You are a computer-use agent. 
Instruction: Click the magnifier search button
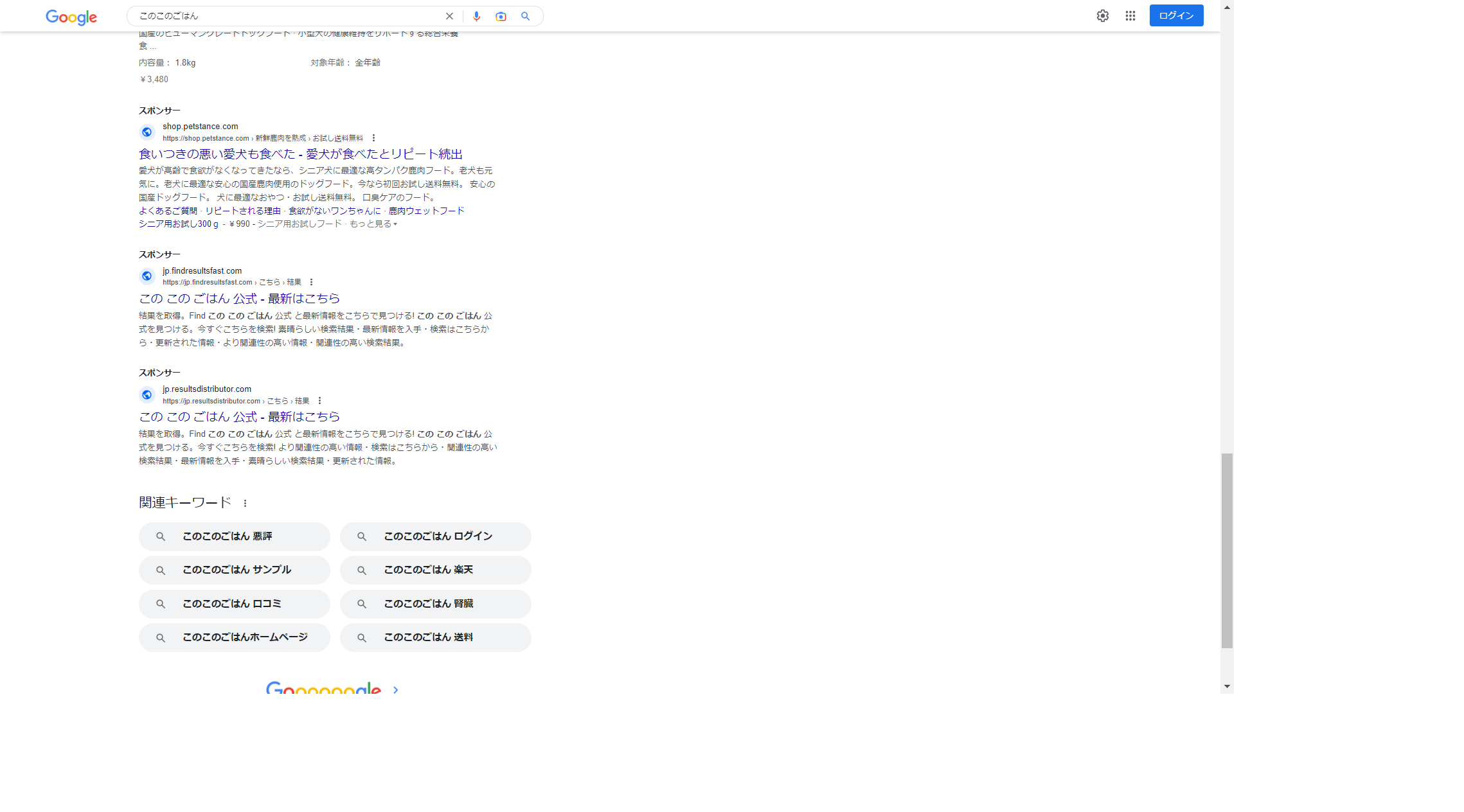click(x=525, y=16)
